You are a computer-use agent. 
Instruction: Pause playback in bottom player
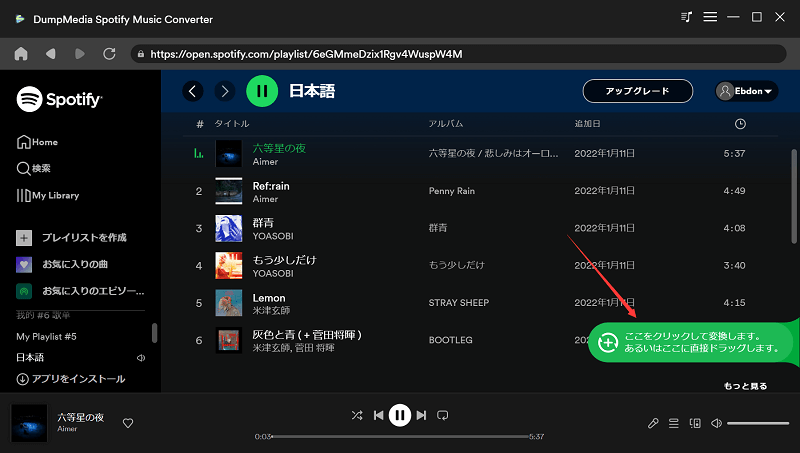pos(400,415)
